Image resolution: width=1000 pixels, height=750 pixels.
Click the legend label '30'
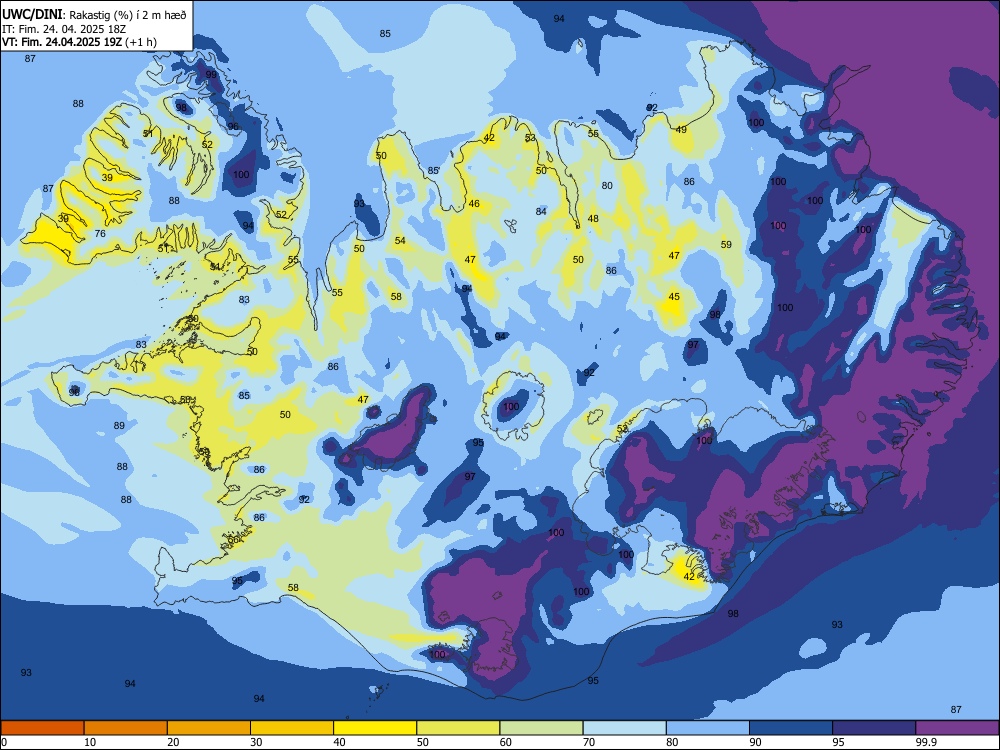(x=256, y=742)
